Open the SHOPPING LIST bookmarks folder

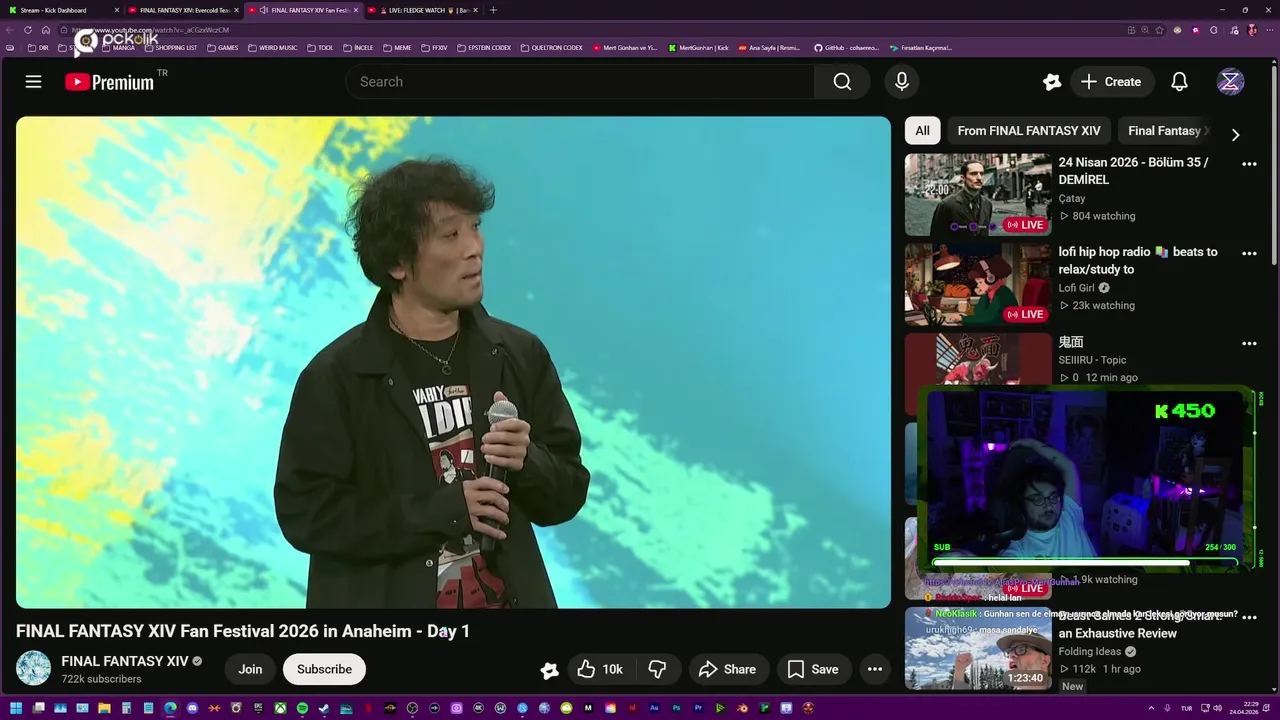(170, 47)
